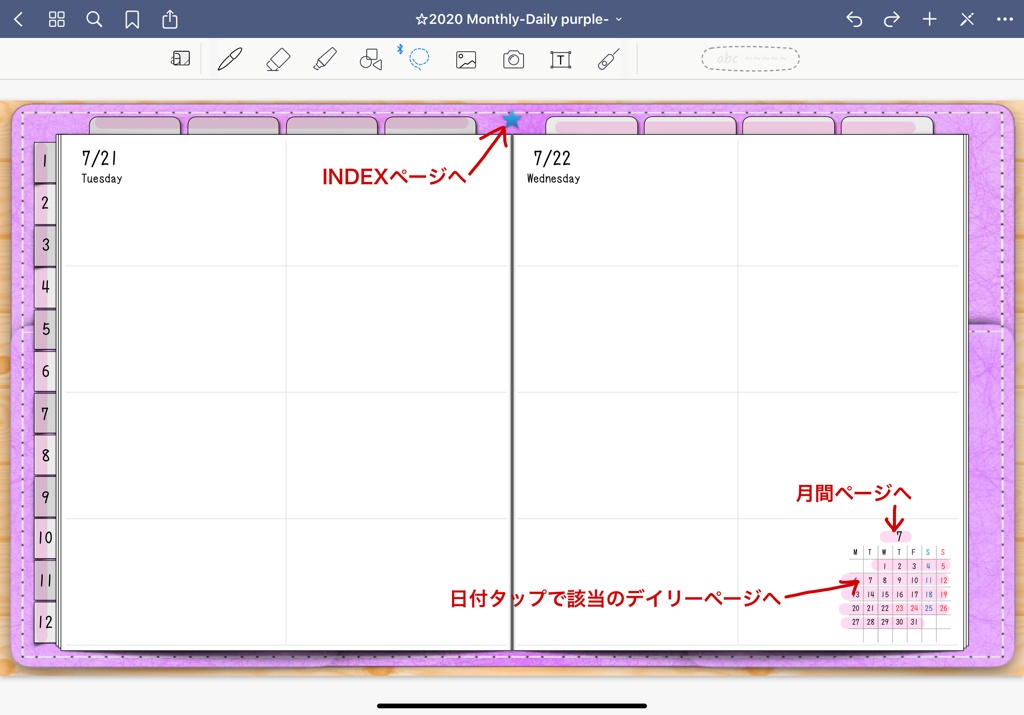1024x715 pixels.
Task: Open the share and export menu
Action: pyautogui.click(x=169, y=18)
